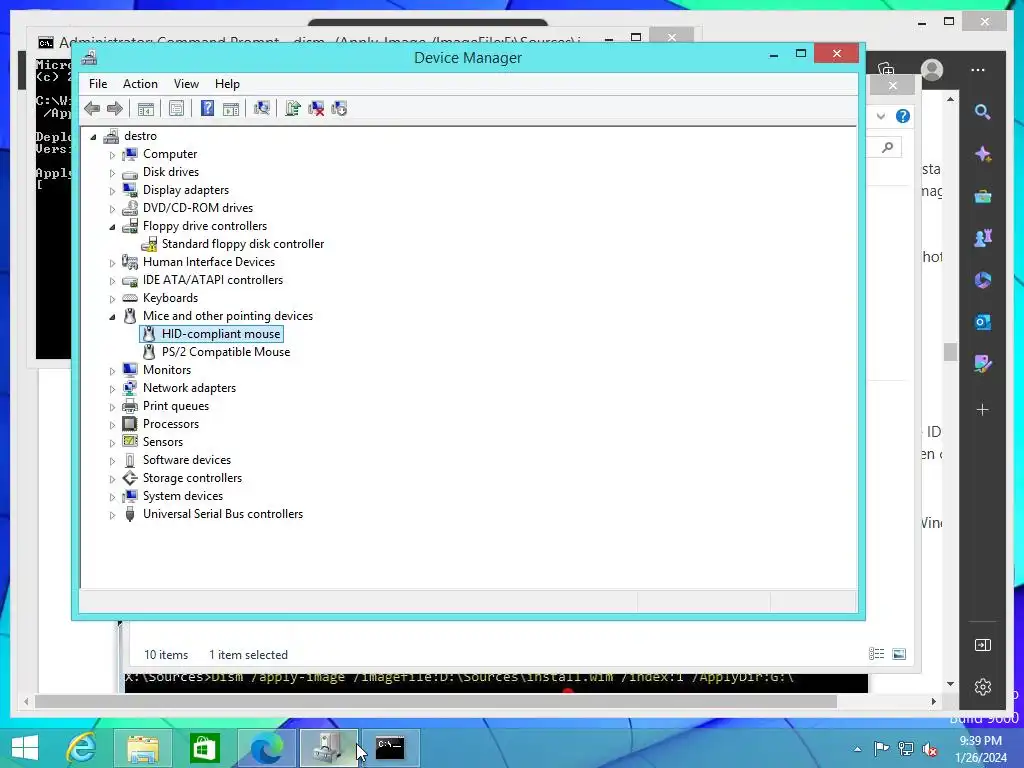Expand DVD/CD-ROM drives category

pos(112,209)
